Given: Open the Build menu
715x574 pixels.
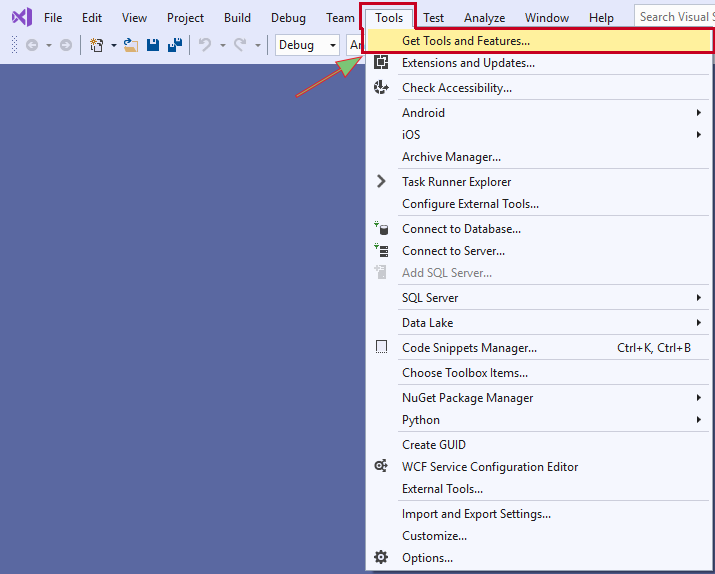Looking at the screenshot, I should click(x=237, y=18).
